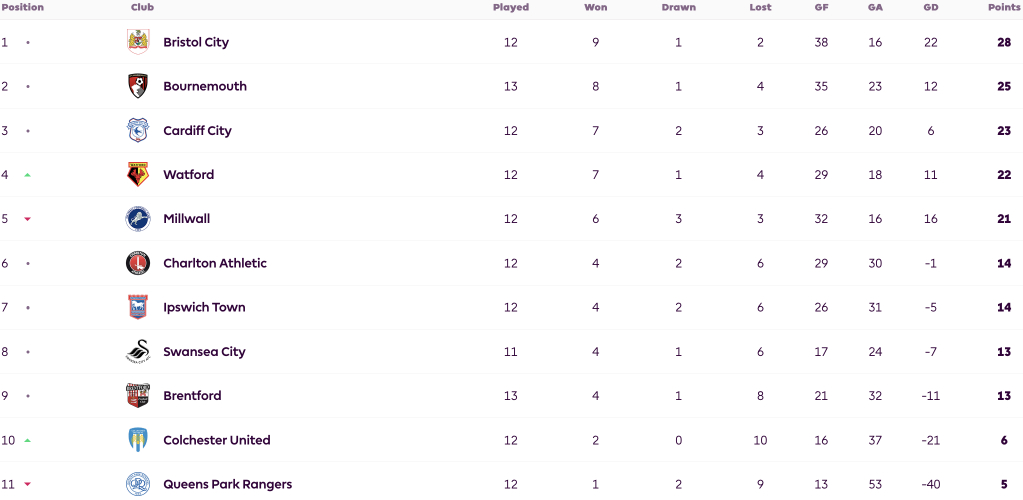This screenshot has width=1023, height=500.
Task: Click the Charlton Athletic crest
Action: 138,263
